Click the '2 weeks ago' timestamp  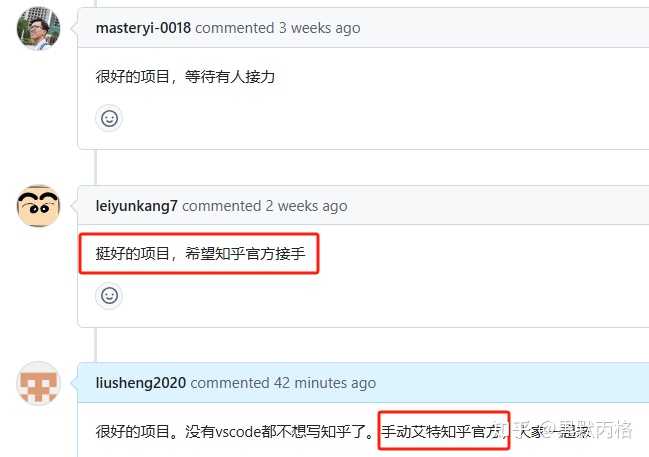coord(306,206)
